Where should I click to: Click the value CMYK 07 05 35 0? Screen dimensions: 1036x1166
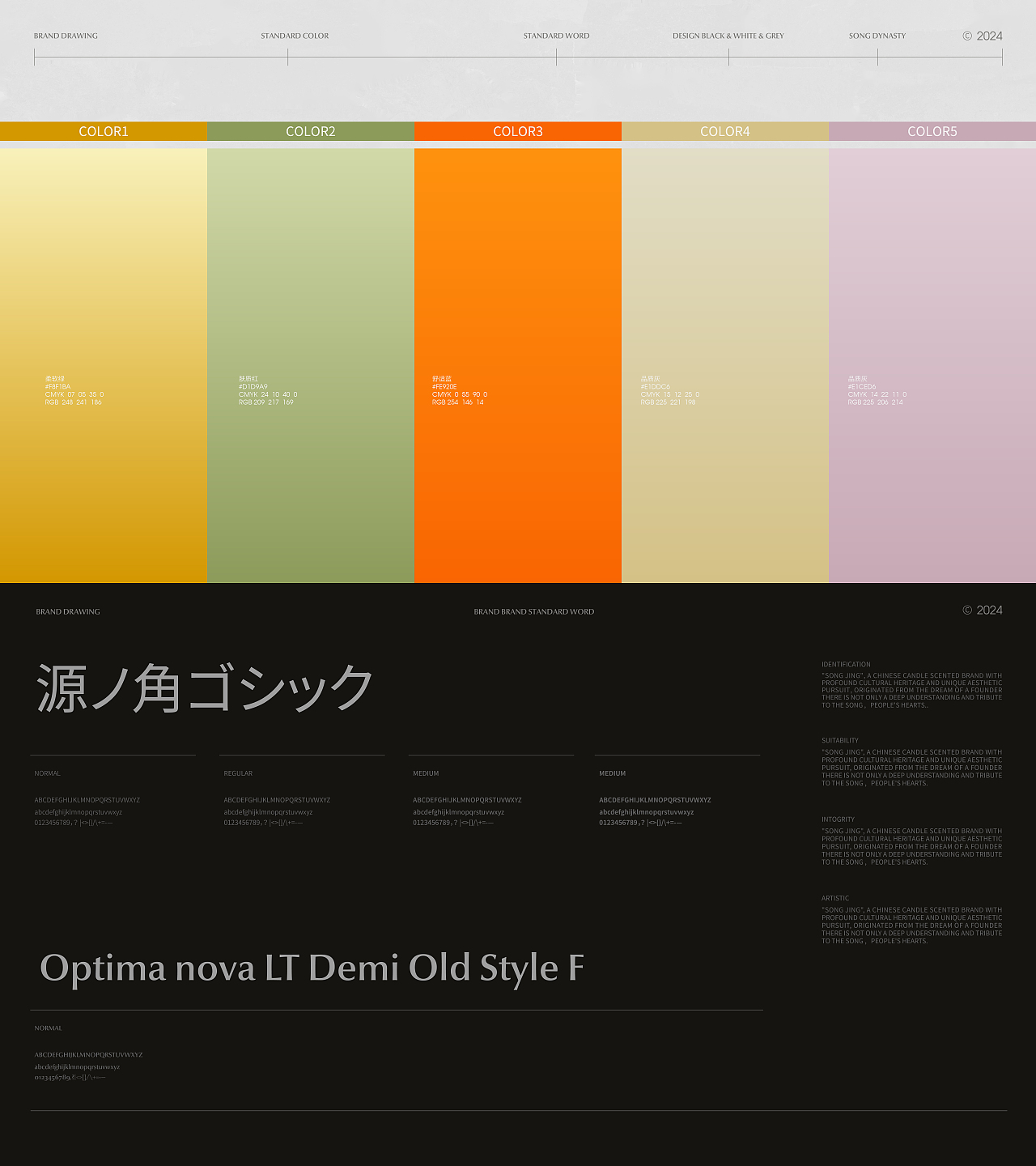[x=74, y=394]
